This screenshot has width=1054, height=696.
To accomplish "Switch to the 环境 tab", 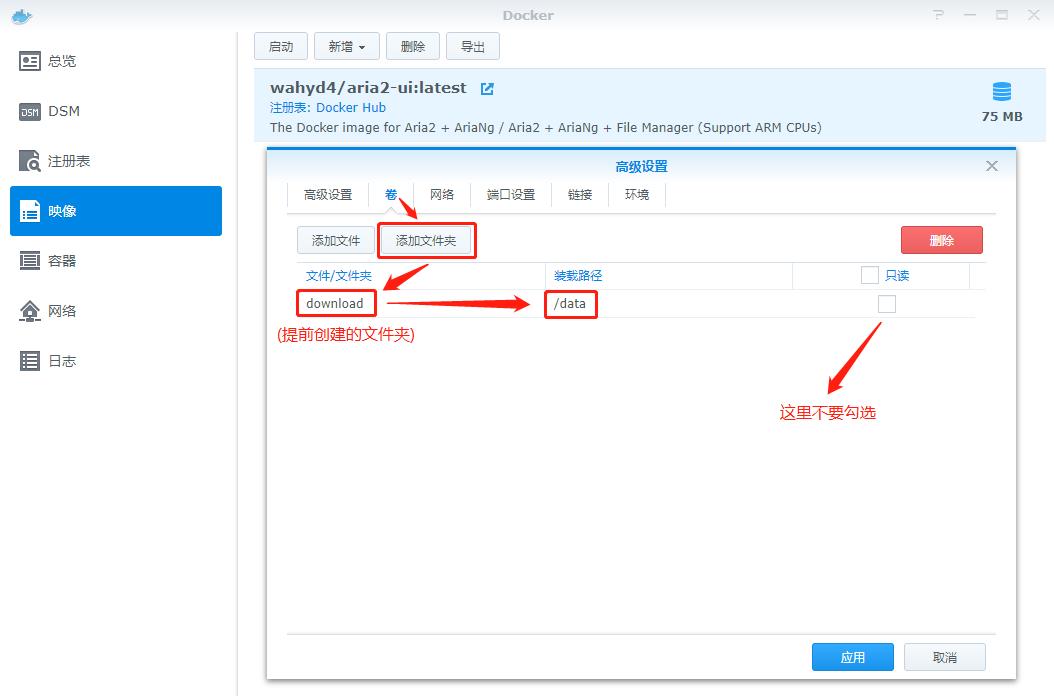I will pyautogui.click(x=637, y=195).
